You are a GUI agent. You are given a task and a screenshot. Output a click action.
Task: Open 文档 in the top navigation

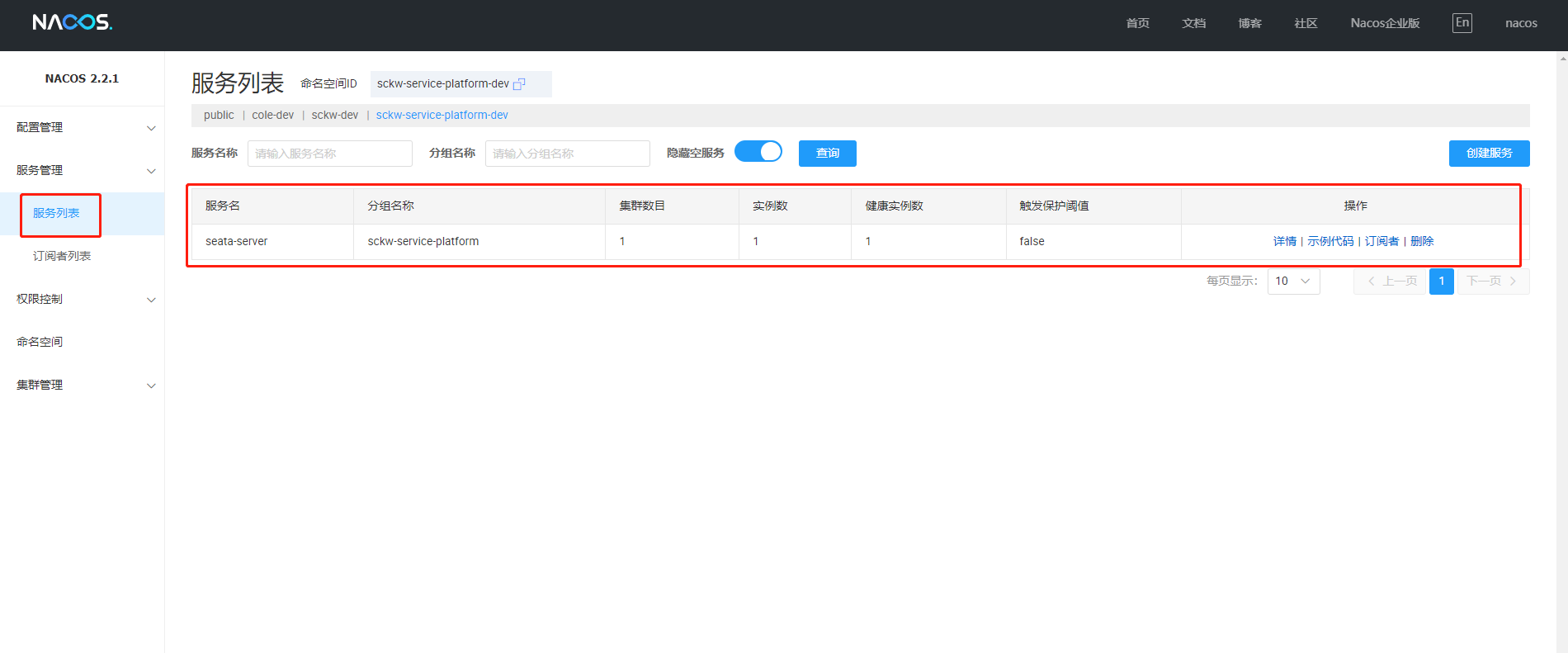1193,23
